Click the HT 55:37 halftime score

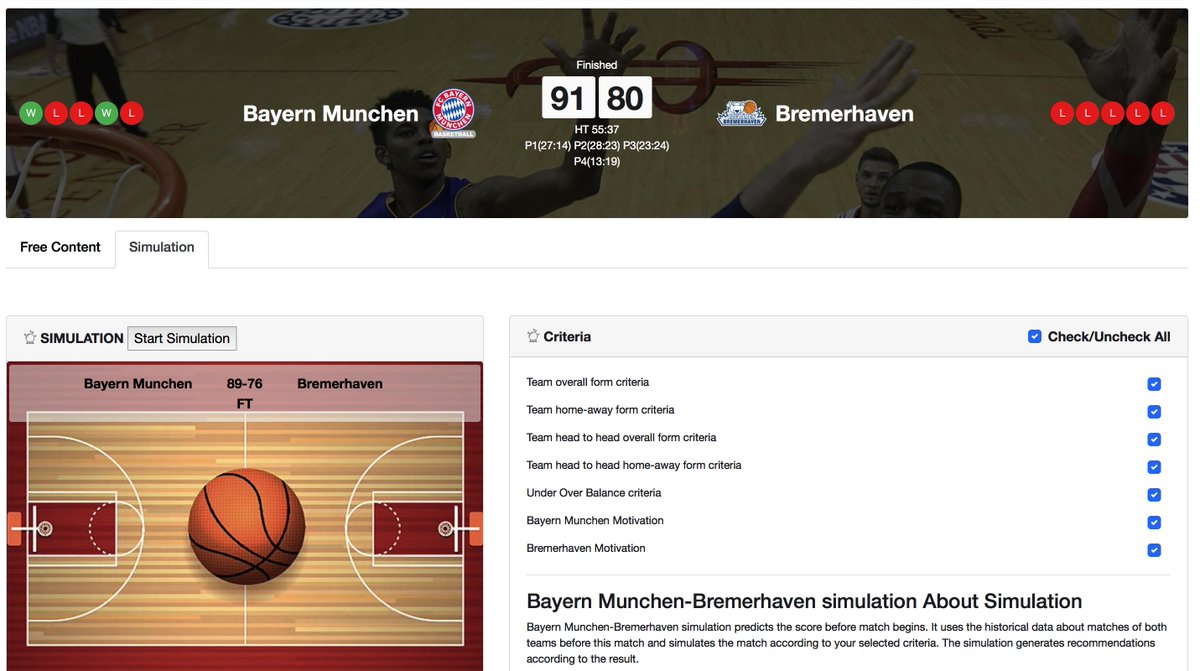[597, 130]
